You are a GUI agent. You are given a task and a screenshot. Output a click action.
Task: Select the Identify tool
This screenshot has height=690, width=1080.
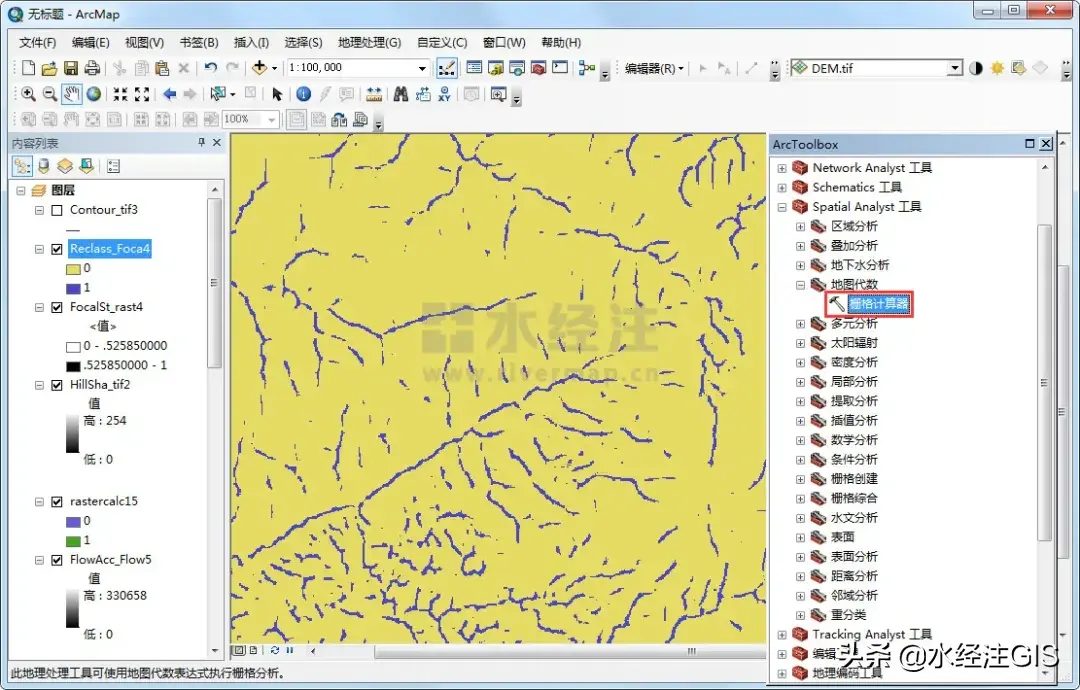tap(304, 94)
